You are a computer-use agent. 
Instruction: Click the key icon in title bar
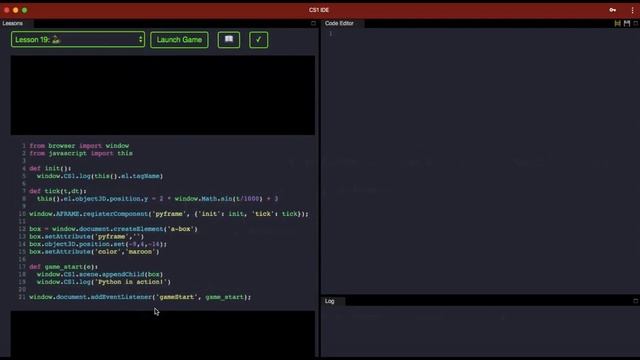coord(613,10)
